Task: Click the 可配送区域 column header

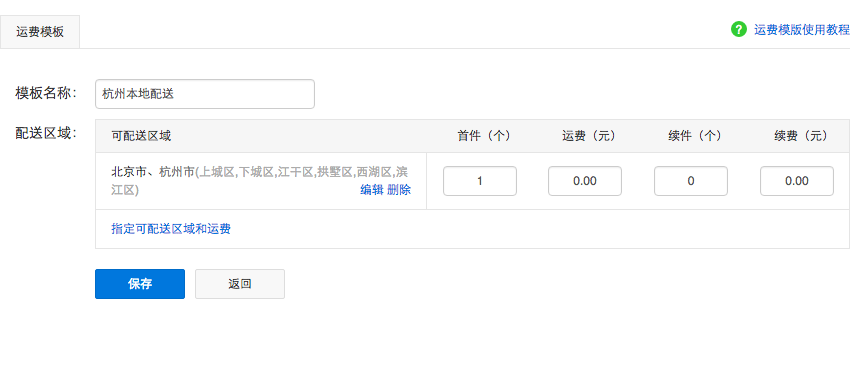Action: pos(141,136)
